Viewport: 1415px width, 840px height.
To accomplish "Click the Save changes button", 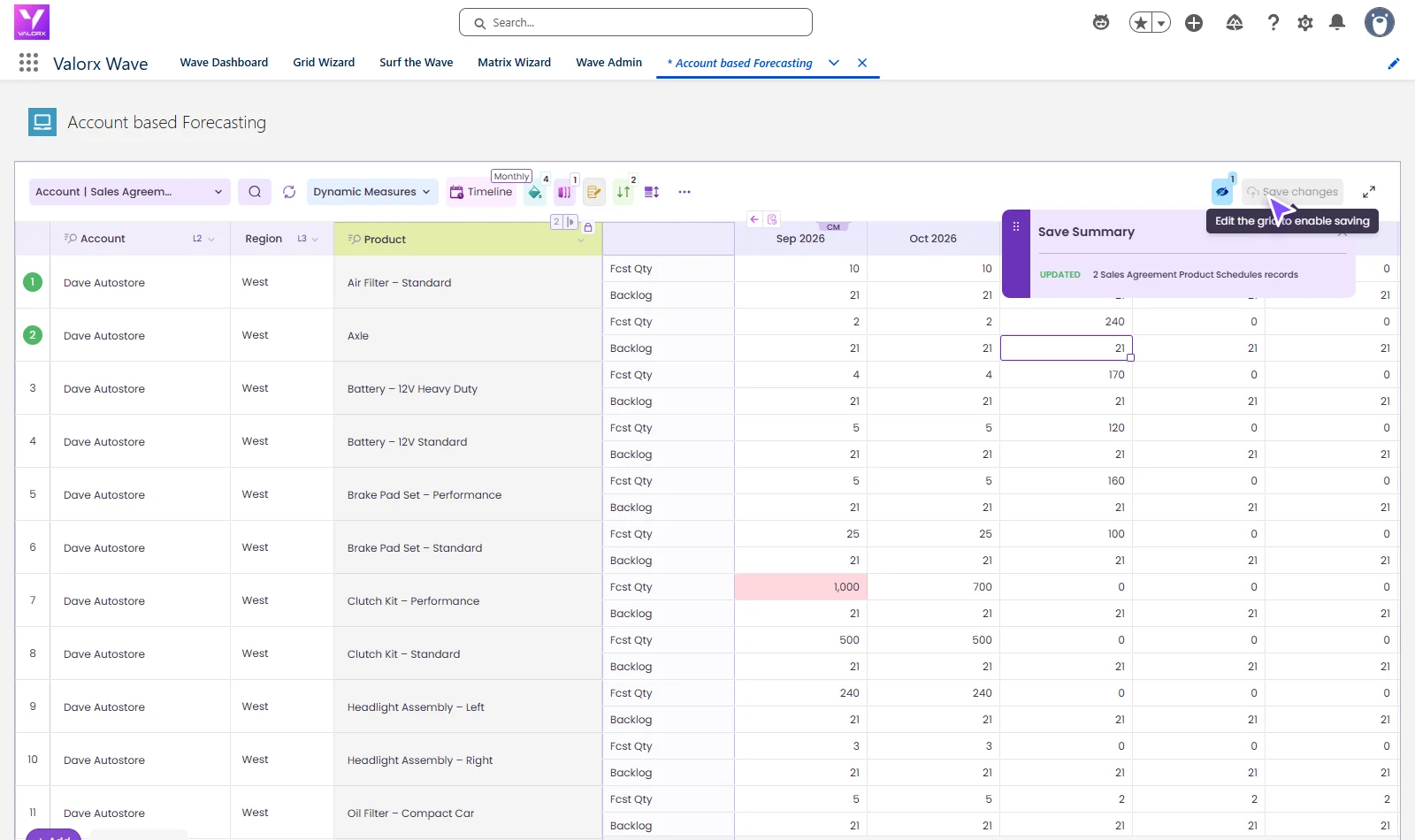I will coord(1292,192).
